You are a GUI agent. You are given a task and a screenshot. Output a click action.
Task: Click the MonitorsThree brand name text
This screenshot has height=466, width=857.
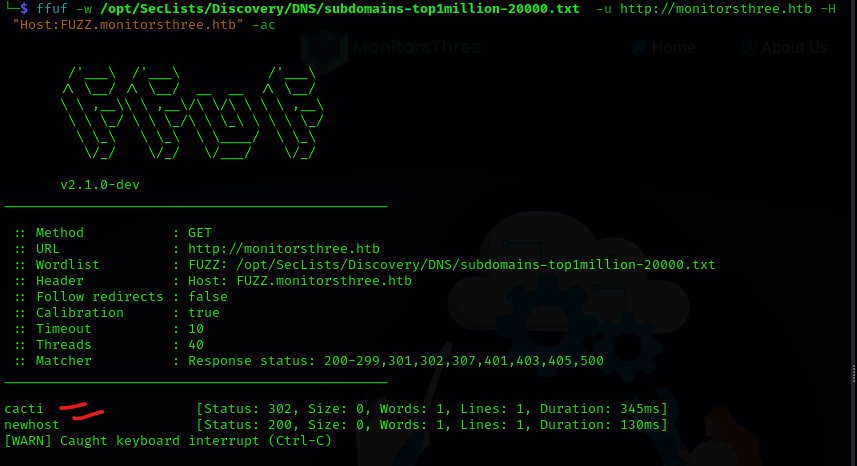(x=417, y=46)
